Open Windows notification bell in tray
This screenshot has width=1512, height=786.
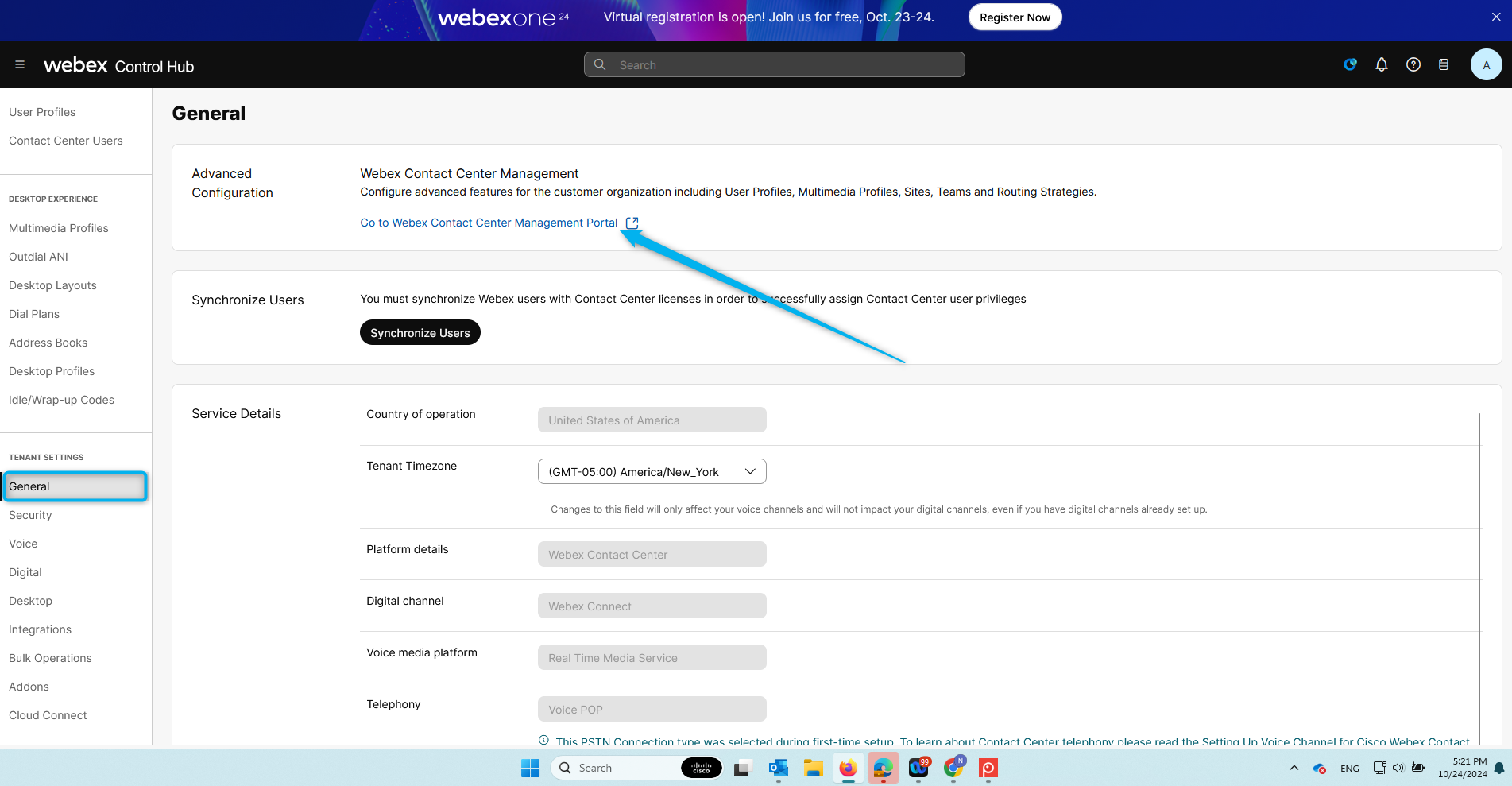1499,768
